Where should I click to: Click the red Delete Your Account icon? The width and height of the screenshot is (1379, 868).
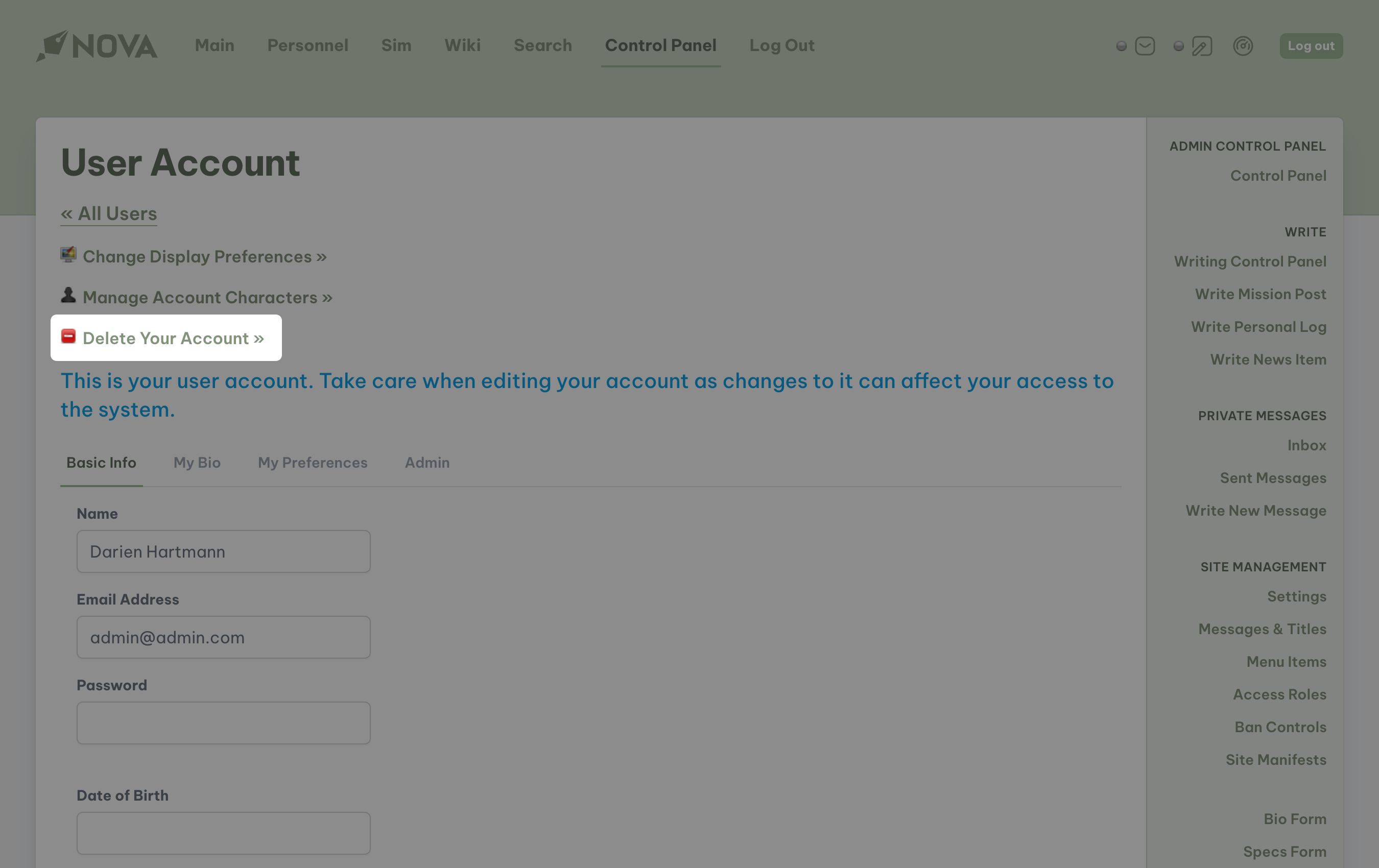68,336
